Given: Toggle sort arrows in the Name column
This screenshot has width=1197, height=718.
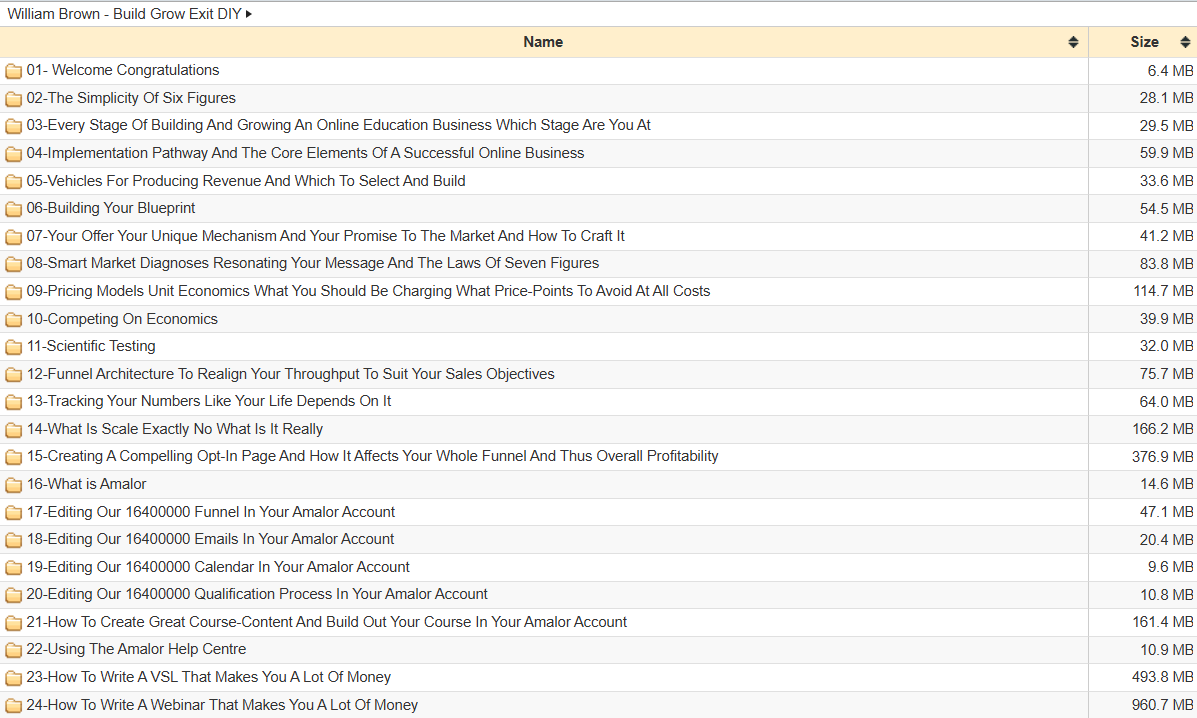Looking at the screenshot, I should click(x=1073, y=42).
